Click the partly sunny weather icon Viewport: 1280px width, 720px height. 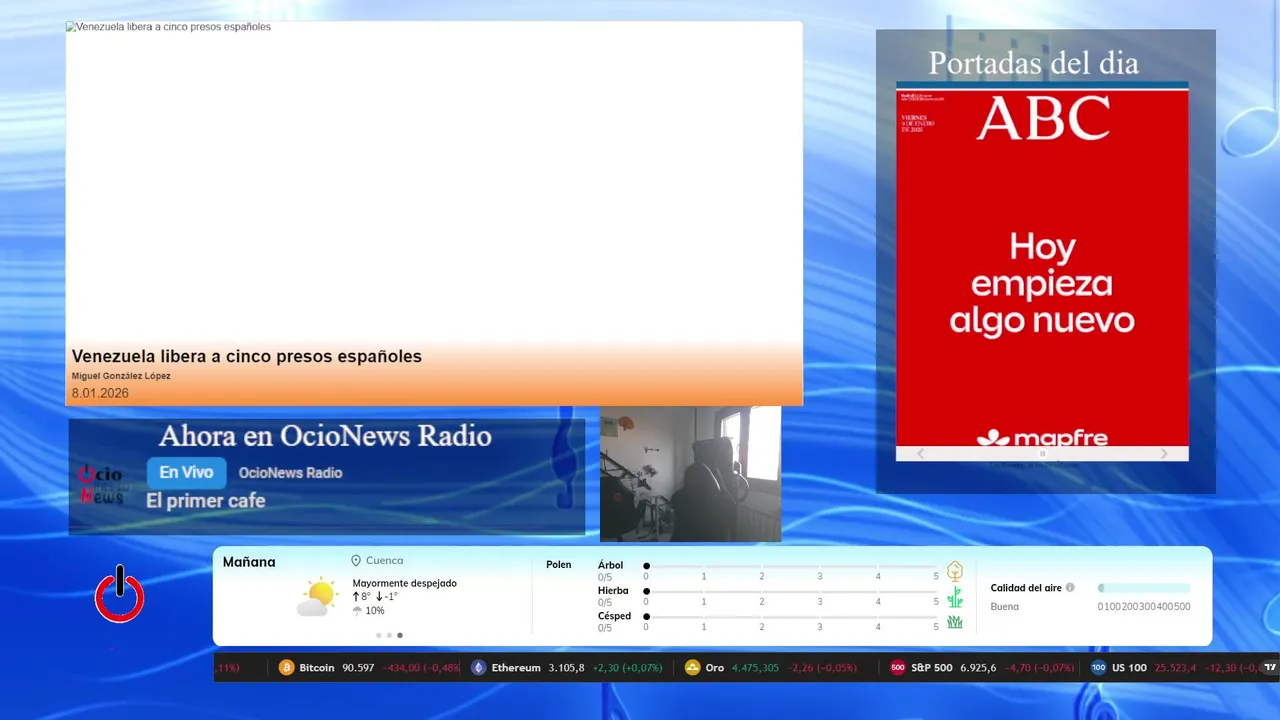point(317,597)
